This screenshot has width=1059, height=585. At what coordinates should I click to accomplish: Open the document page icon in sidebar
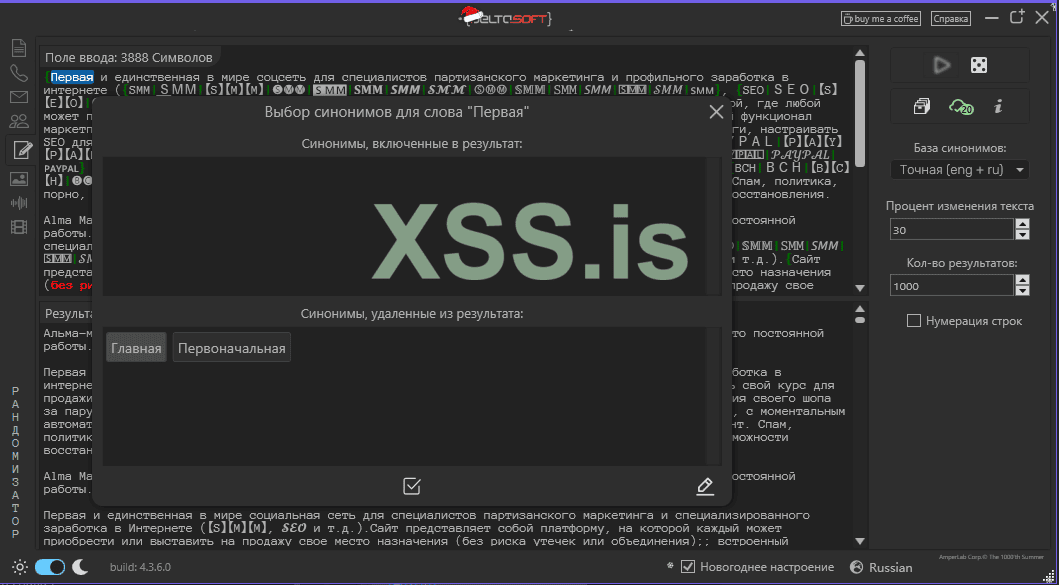click(x=19, y=48)
